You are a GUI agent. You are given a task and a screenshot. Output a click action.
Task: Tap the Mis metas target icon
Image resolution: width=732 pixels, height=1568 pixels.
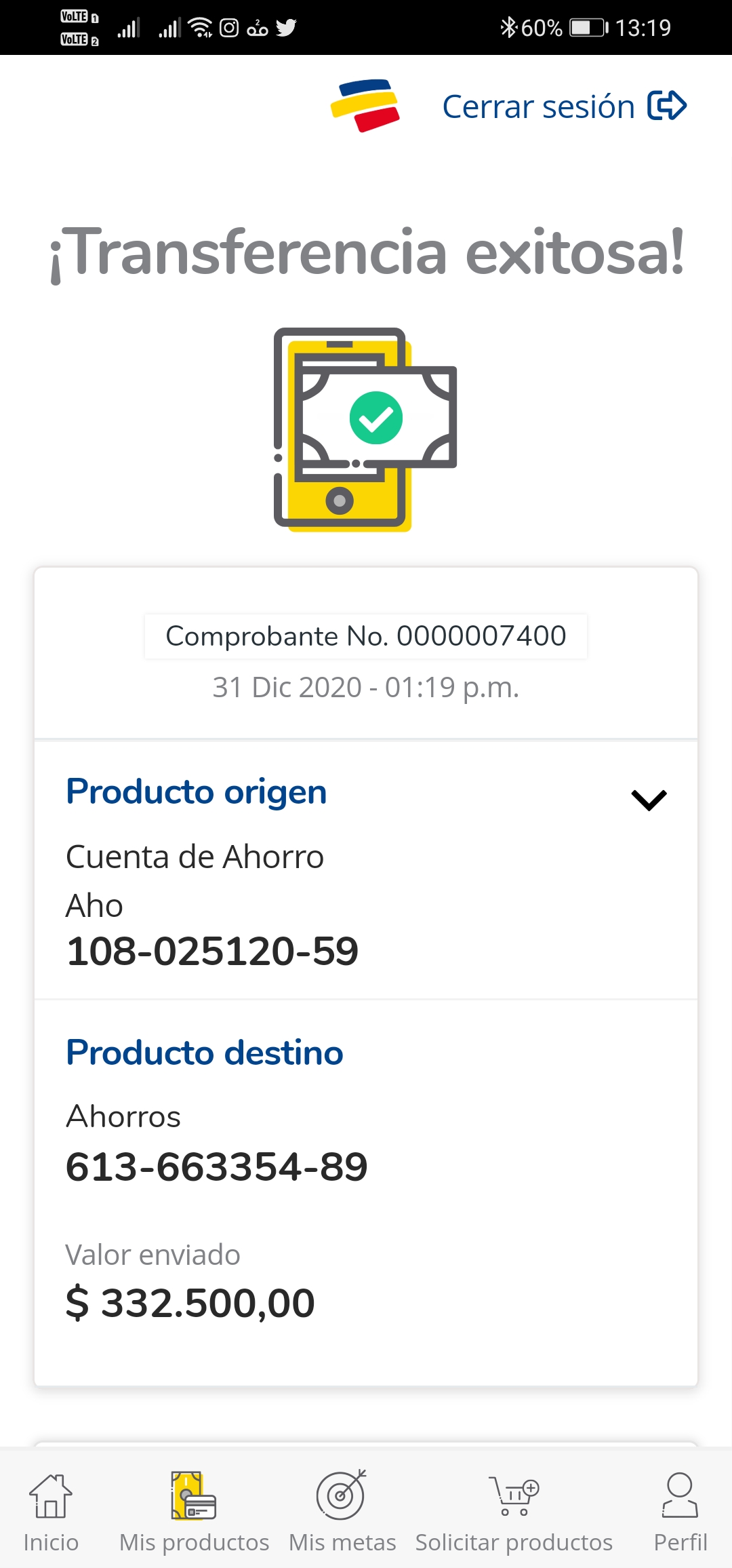click(342, 1495)
